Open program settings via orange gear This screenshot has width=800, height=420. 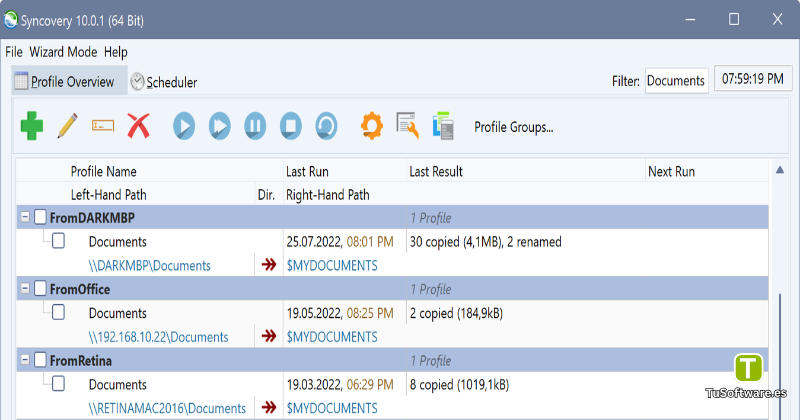click(x=372, y=126)
